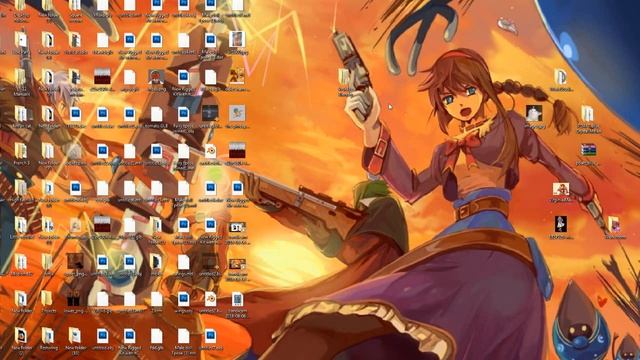This screenshot has height=360, width=640.
Task: Open the folder with purple preview content
Action: click(614, 224)
